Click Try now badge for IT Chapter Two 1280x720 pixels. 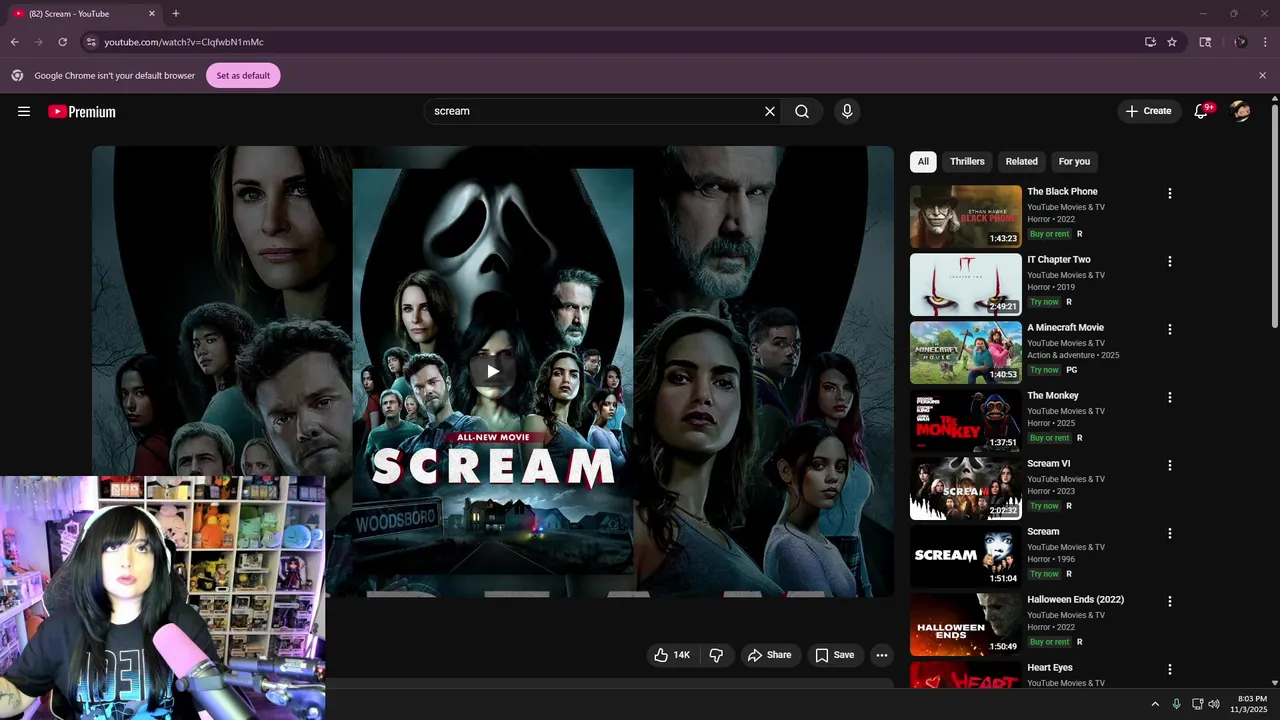point(1044,302)
